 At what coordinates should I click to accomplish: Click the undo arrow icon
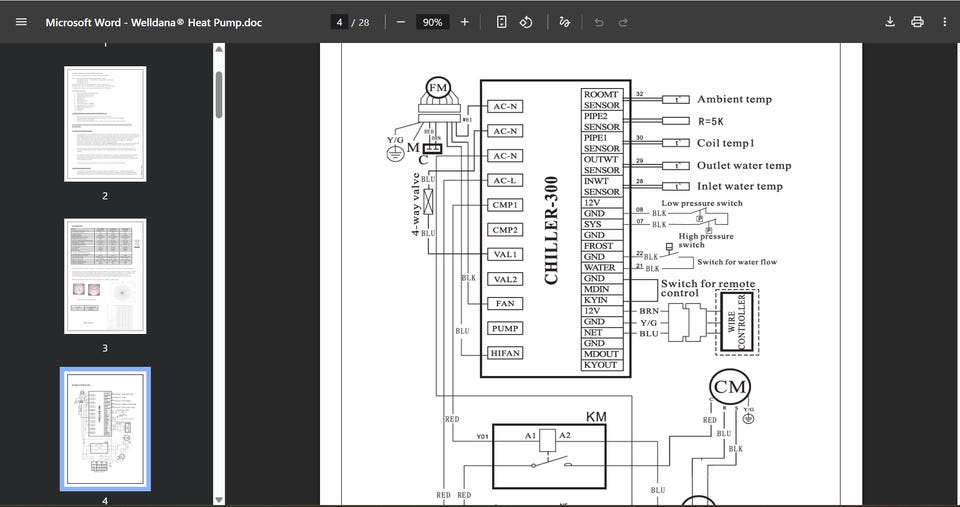(599, 22)
